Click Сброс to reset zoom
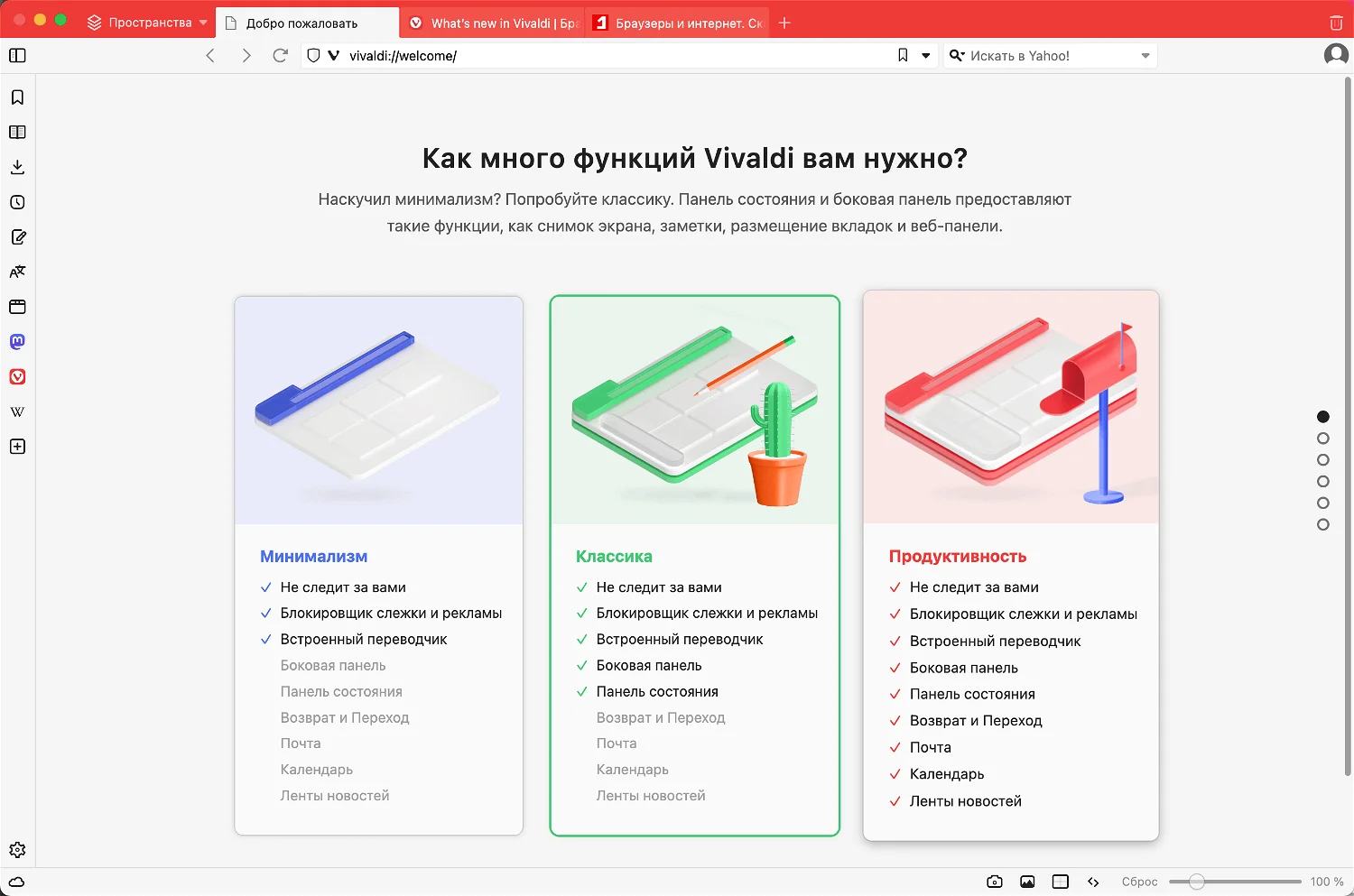Screen dimensions: 1354x896 pos(1139,882)
